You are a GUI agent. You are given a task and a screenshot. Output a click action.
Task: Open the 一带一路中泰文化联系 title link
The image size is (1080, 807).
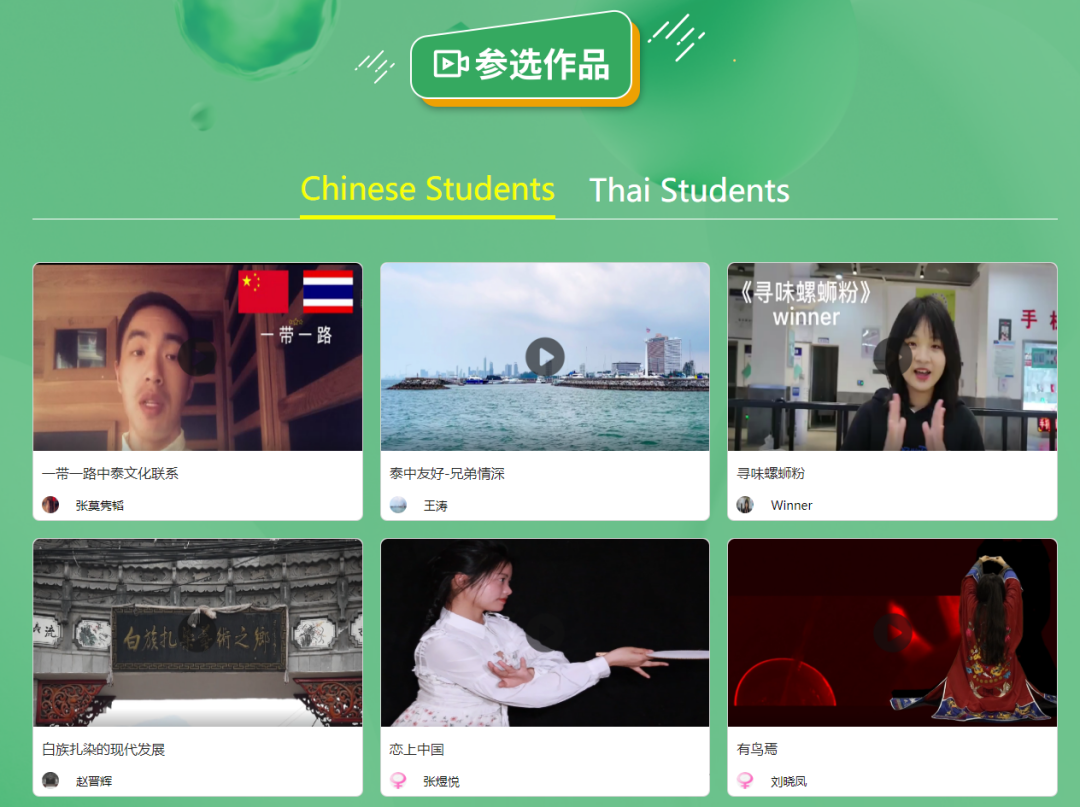[110, 473]
